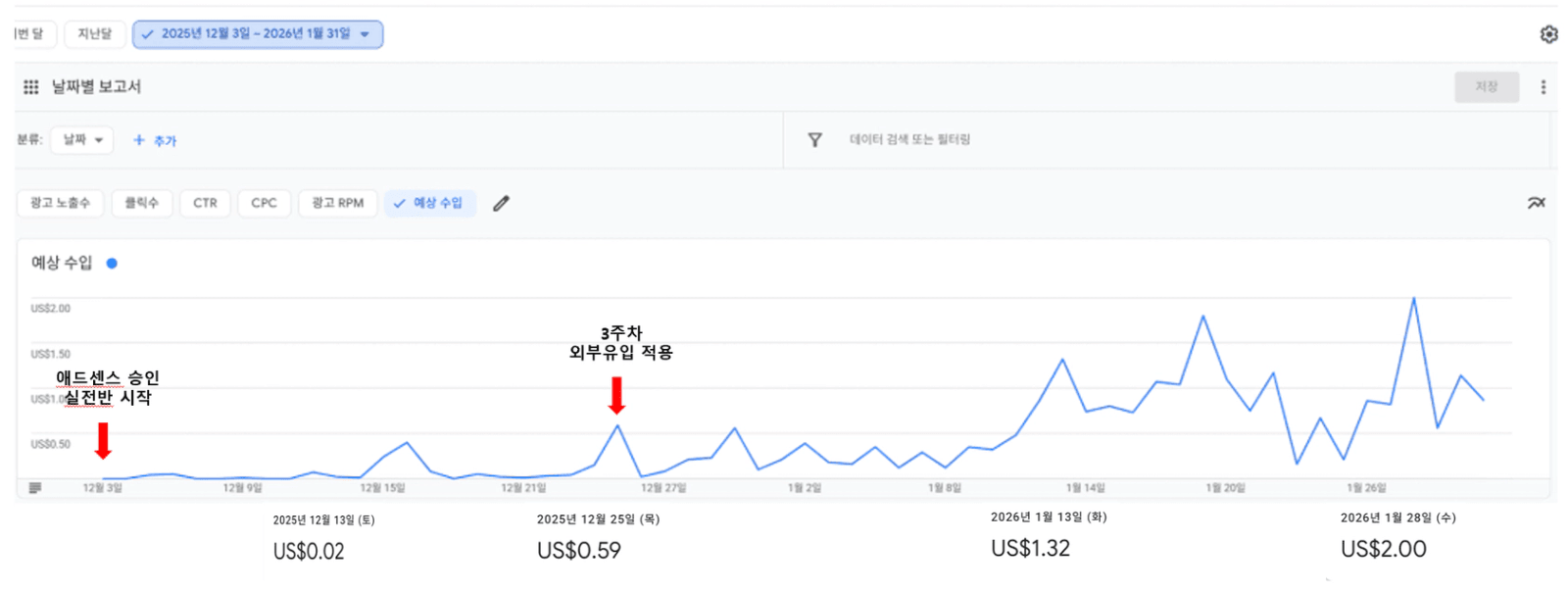Click the pencil edit metrics icon
Screen dimensions: 1568x590
point(501,204)
